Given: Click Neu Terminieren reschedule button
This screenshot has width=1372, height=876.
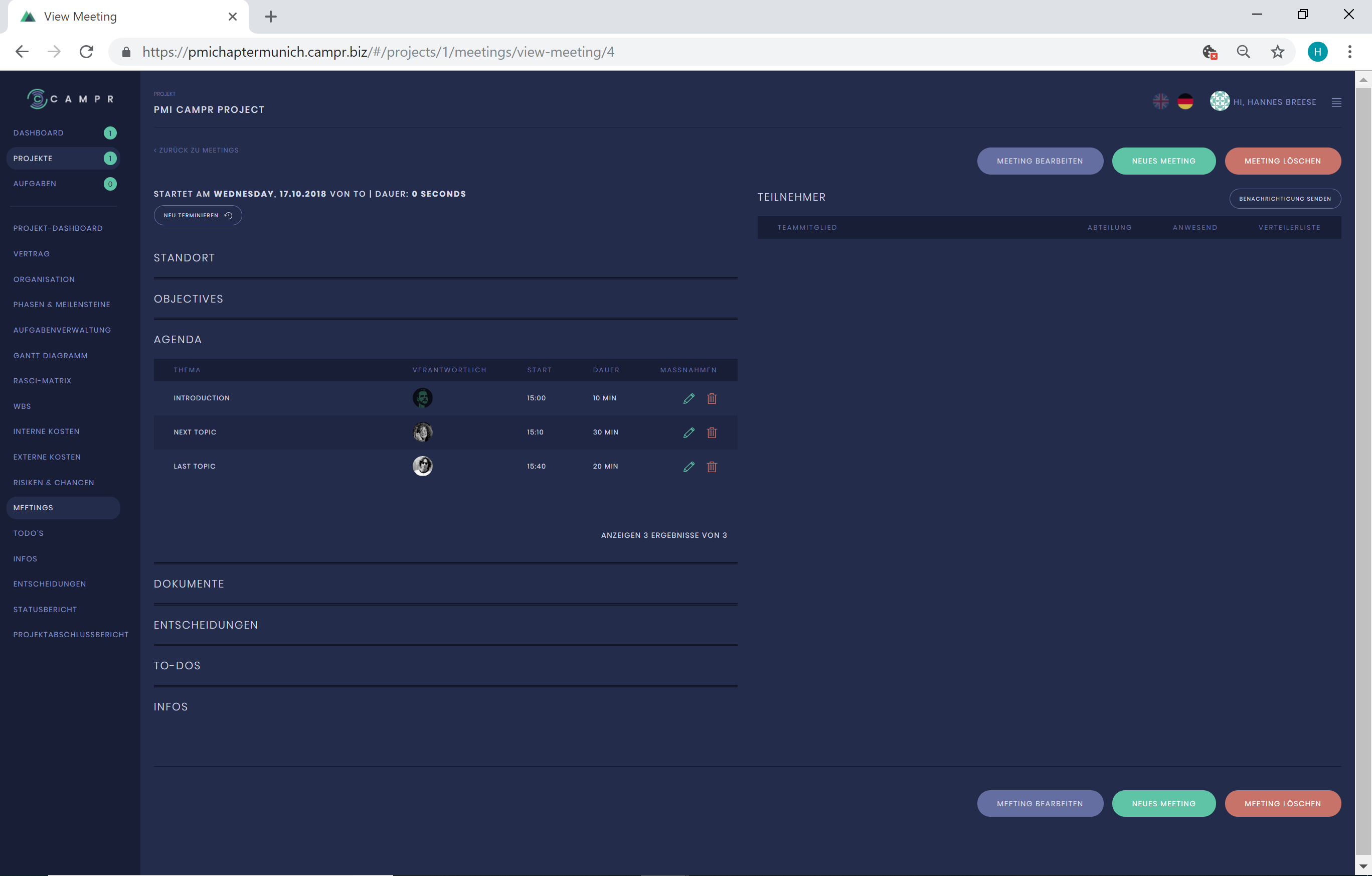Looking at the screenshot, I should pos(197,215).
